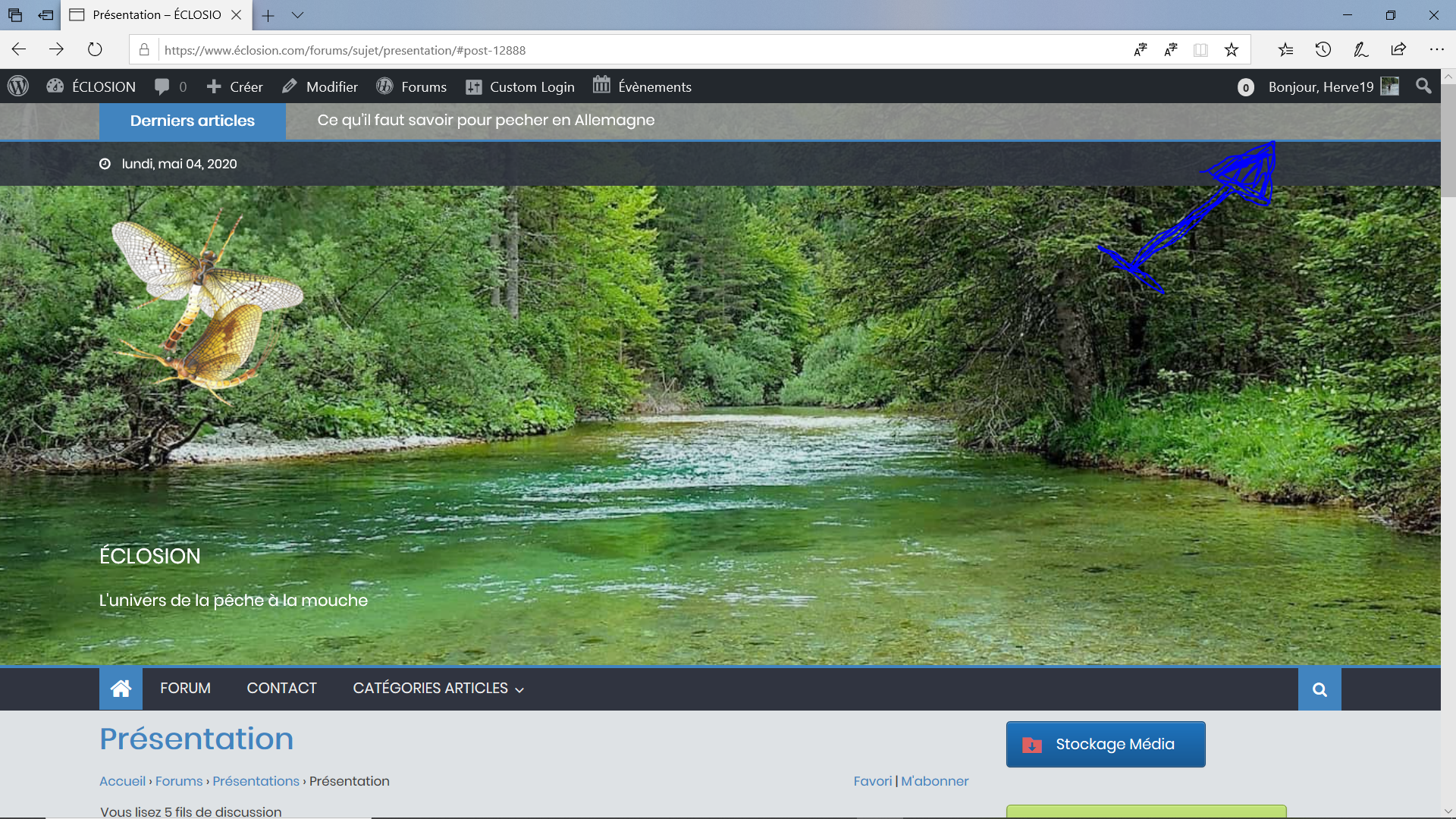Click the M'abonner link
This screenshot has height=819, width=1456.
934,781
